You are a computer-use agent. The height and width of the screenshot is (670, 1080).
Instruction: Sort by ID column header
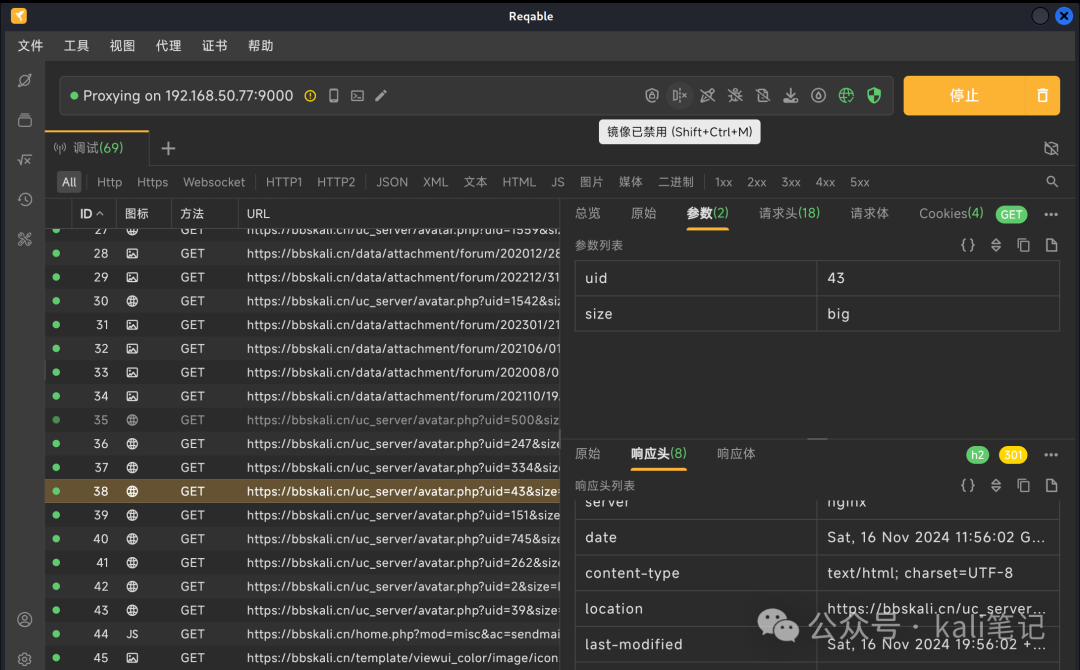[x=92, y=213]
